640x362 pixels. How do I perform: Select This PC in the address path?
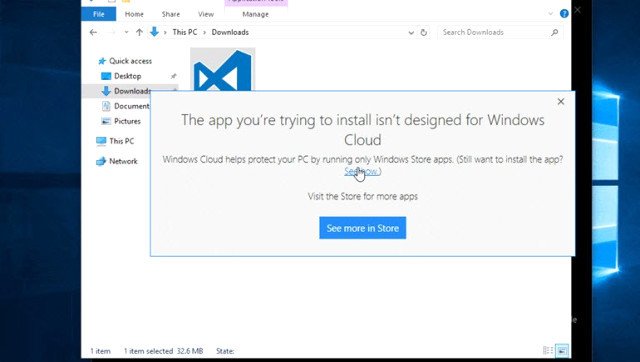click(184, 32)
